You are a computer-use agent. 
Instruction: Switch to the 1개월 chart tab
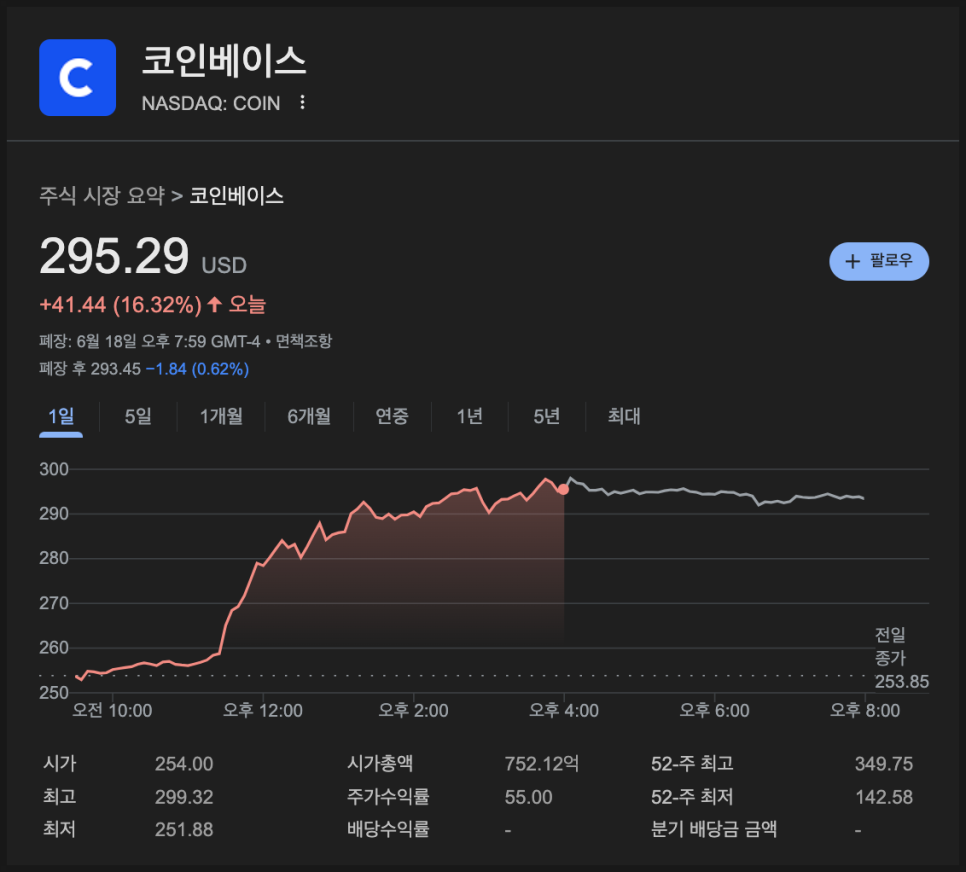coord(221,417)
